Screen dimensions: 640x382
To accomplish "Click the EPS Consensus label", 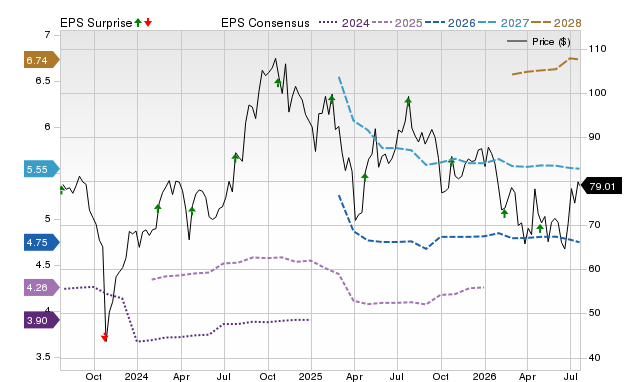I will point(265,23).
